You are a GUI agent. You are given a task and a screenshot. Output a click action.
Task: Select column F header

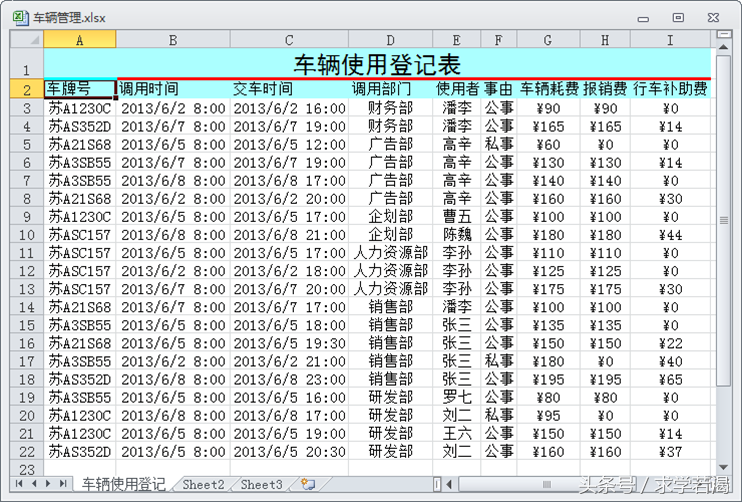499,40
